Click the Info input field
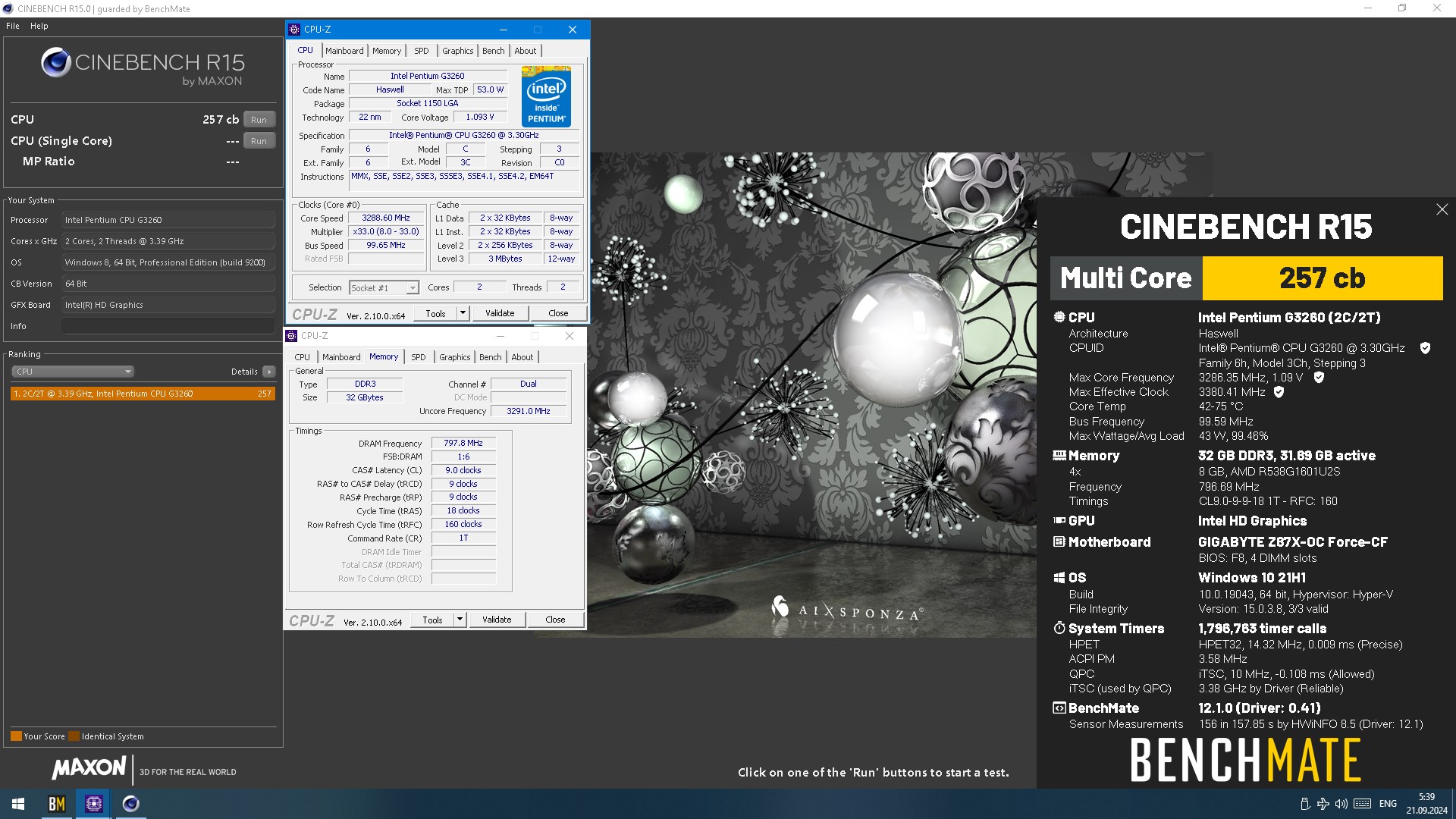Image resolution: width=1456 pixels, height=819 pixels. pyautogui.click(x=168, y=326)
